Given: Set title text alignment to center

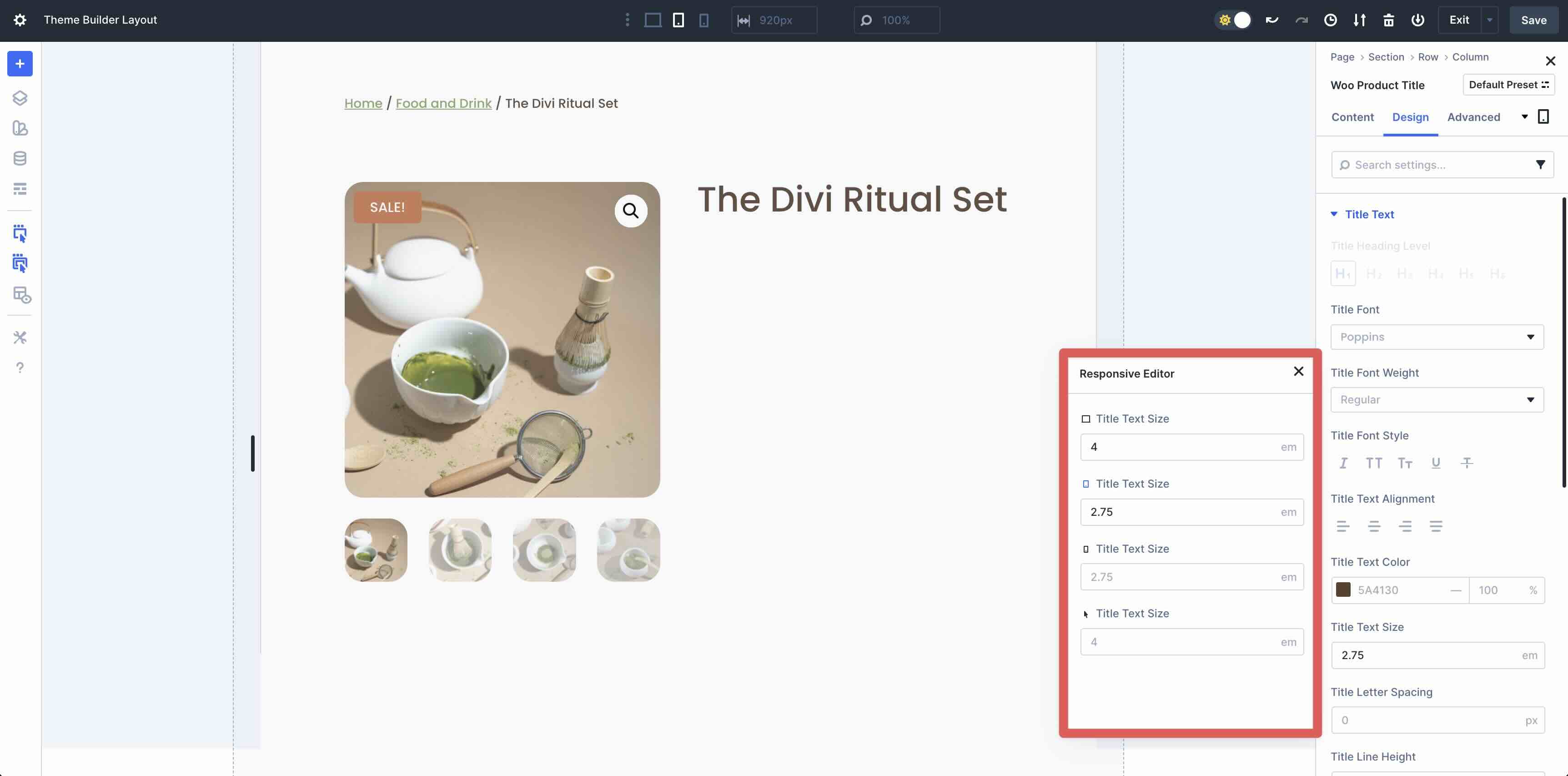Looking at the screenshot, I should tap(1374, 526).
